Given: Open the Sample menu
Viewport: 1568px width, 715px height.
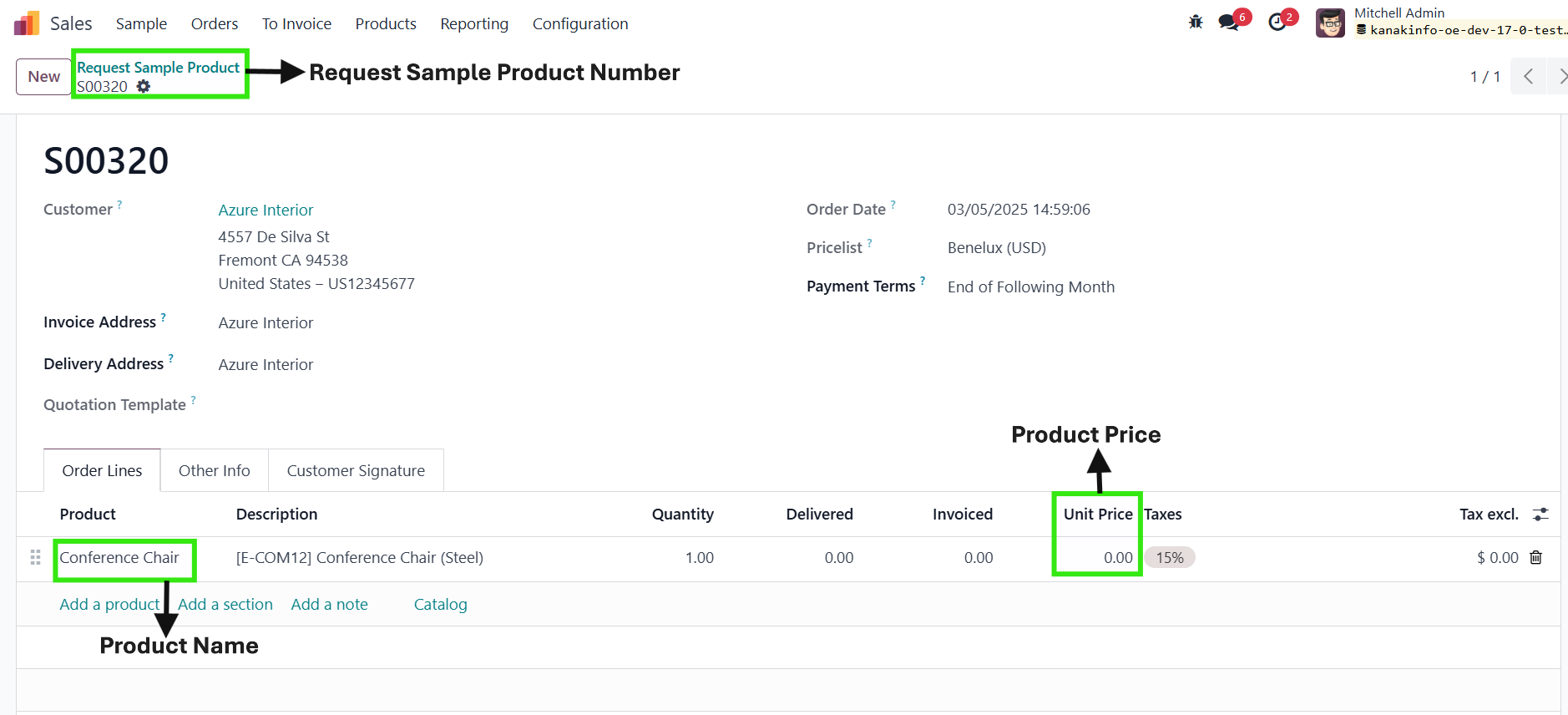Looking at the screenshot, I should coord(141,23).
